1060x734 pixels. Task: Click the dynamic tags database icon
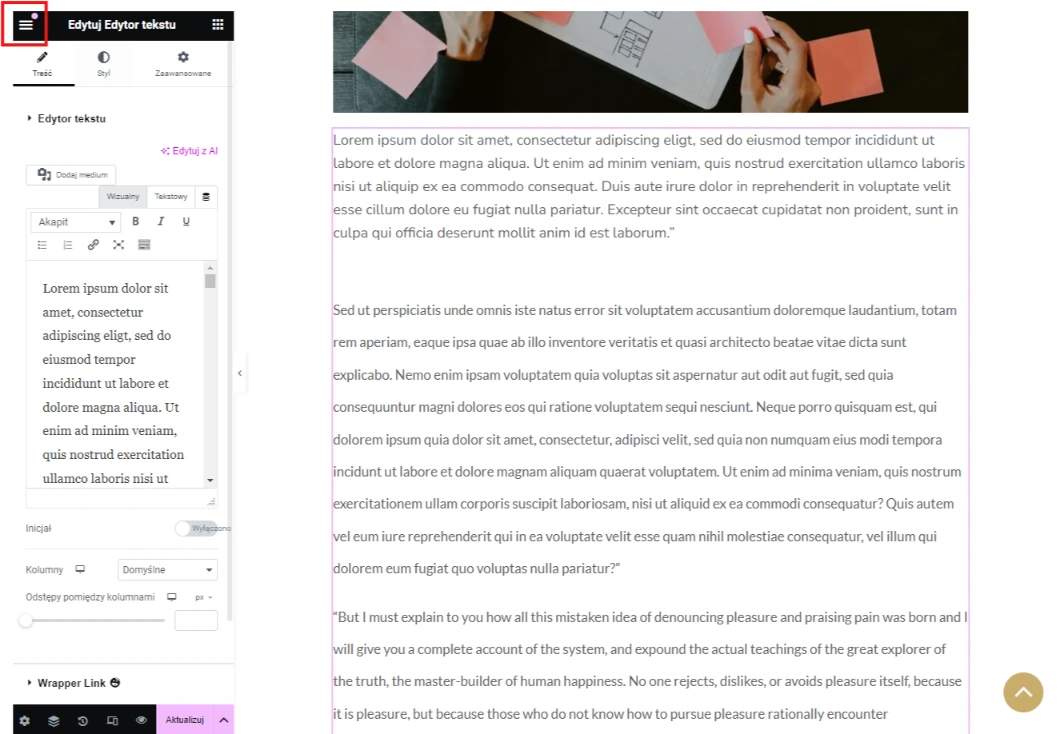[x=206, y=197]
